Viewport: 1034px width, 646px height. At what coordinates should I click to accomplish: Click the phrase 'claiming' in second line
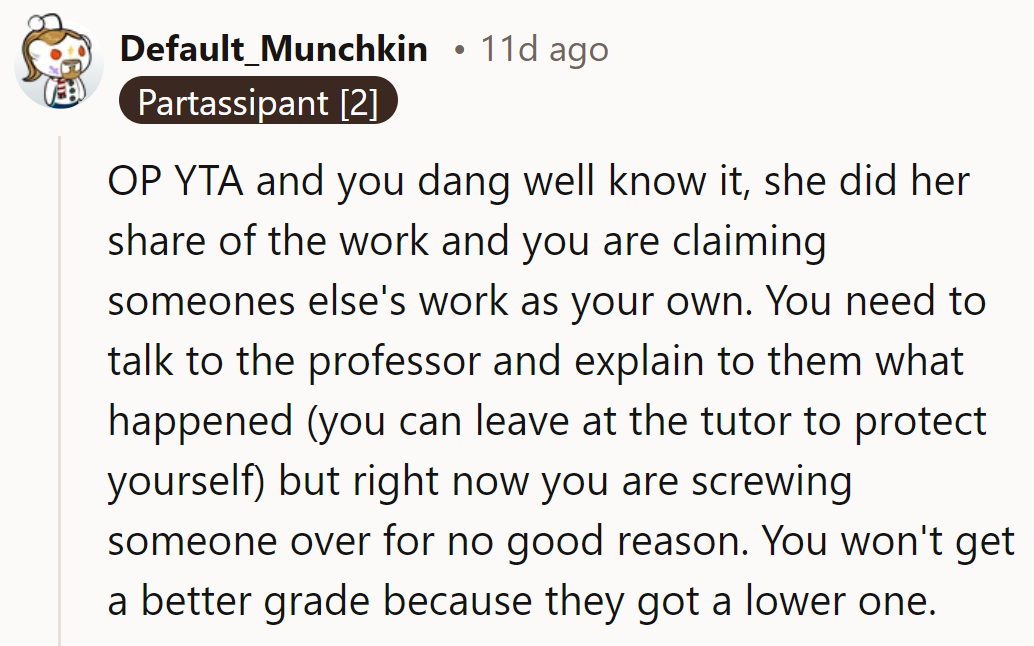pyautogui.click(x=749, y=242)
